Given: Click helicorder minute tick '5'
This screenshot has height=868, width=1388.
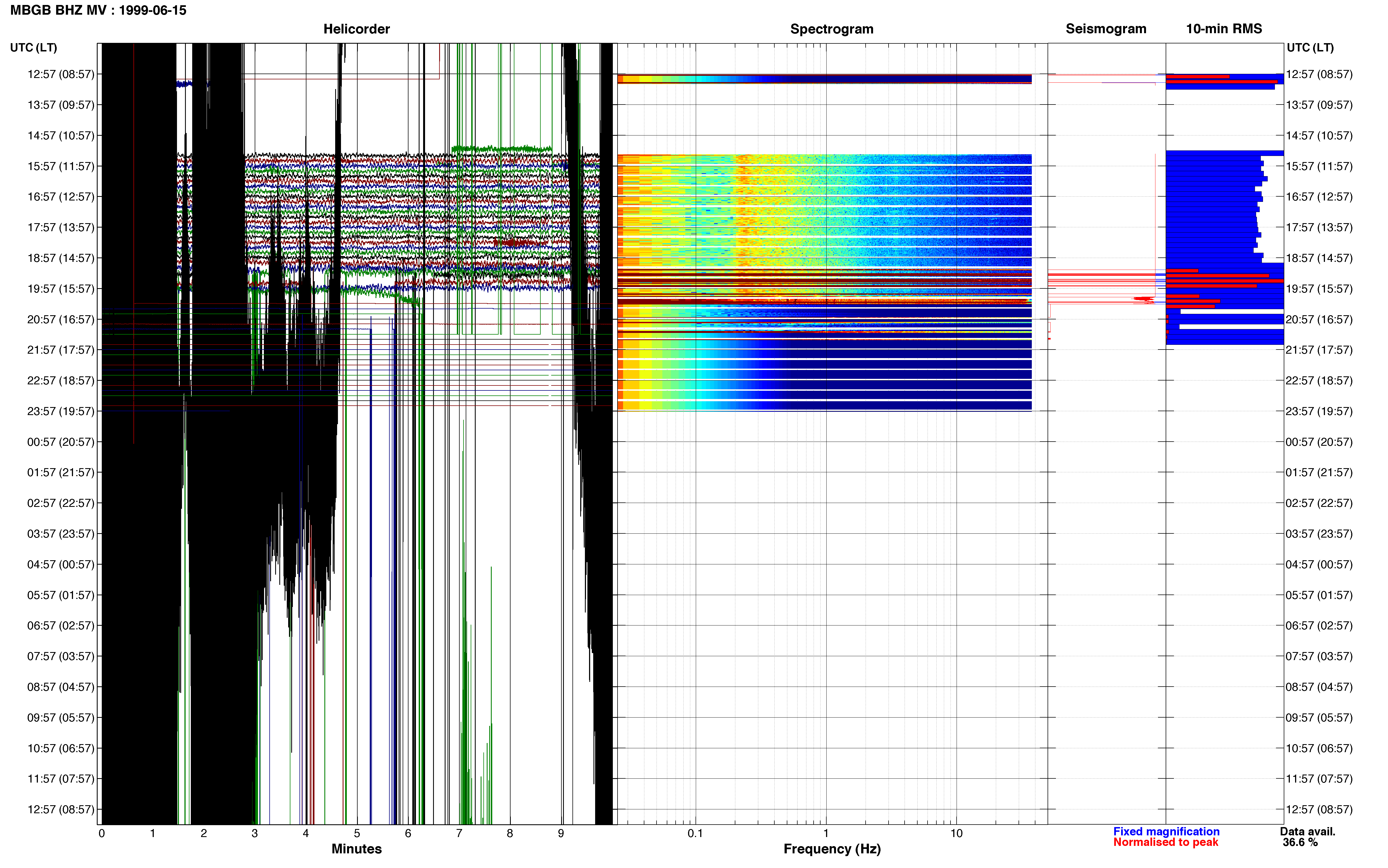Looking at the screenshot, I should [x=357, y=833].
